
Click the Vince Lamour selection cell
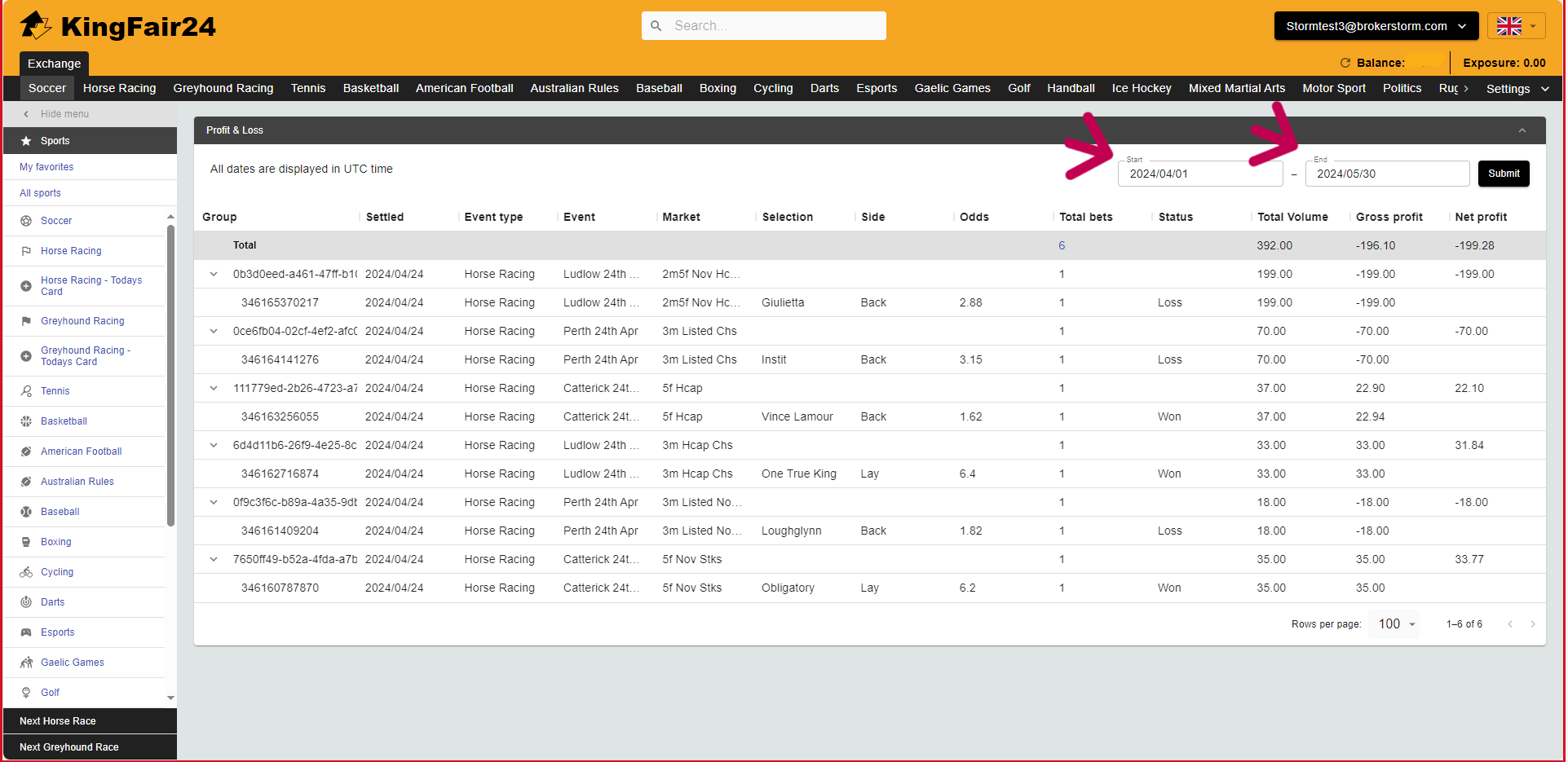tap(797, 416)
